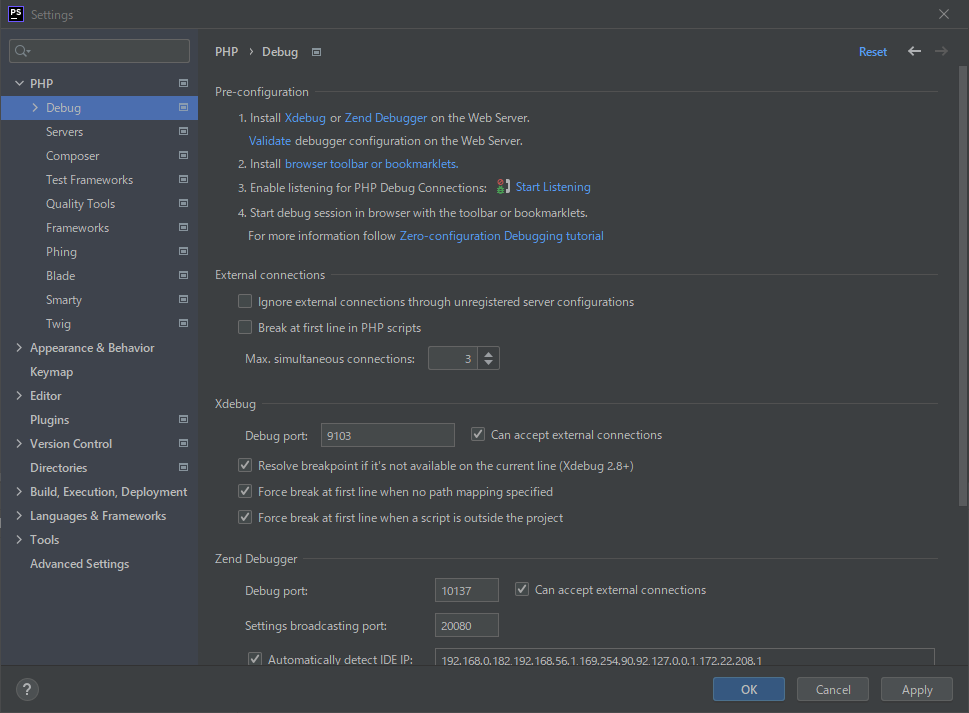This screenshot has width=969, height=713.
Task: Click project-level icon next to Debug breadcrumb
Action: click(x=317, y=52)
